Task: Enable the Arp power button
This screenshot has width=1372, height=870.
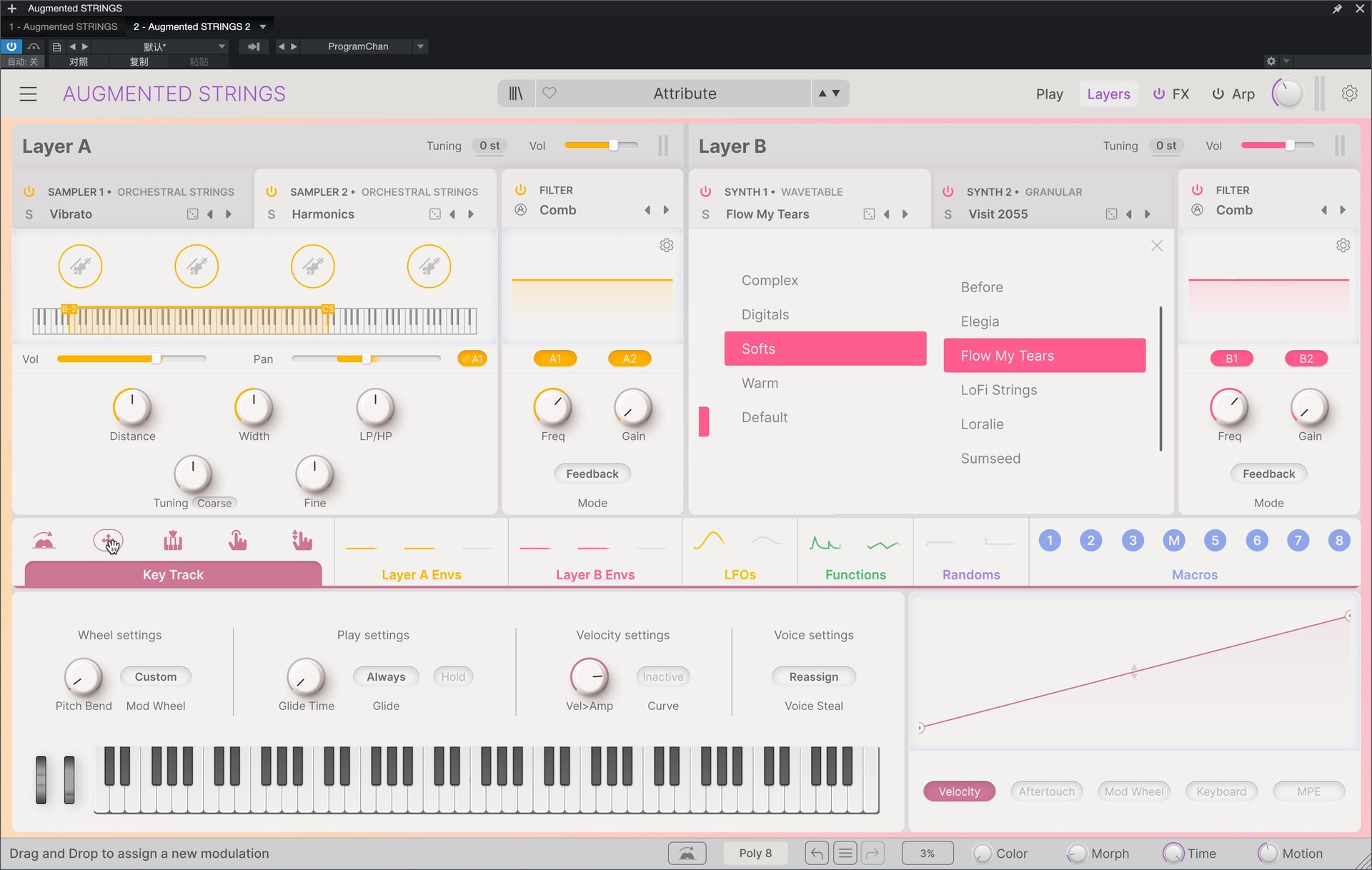Action: pos(1218,94)
